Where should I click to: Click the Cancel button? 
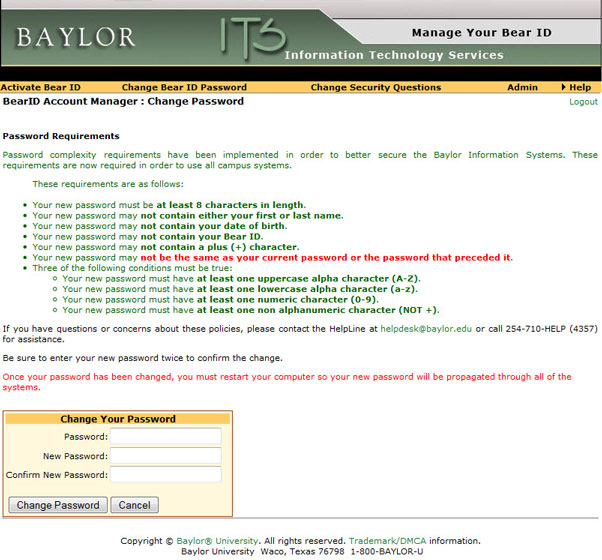[x=134, y=505]
